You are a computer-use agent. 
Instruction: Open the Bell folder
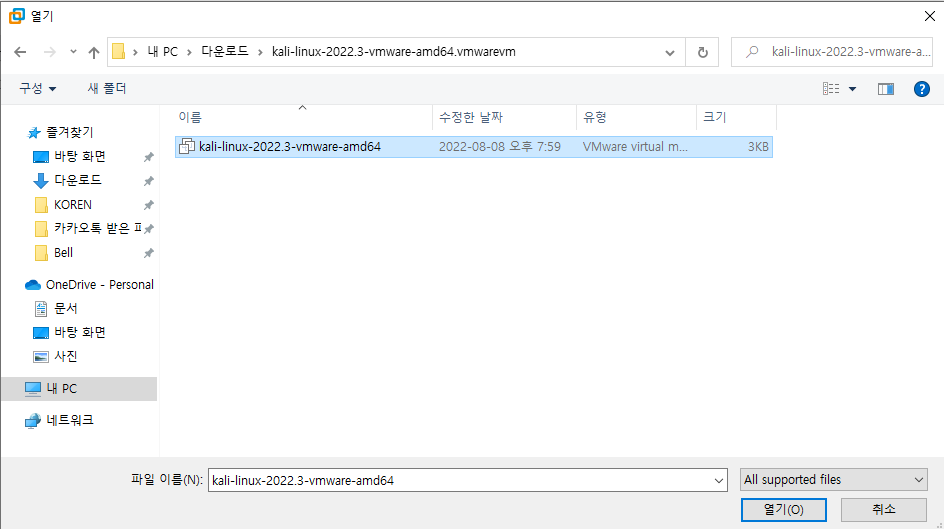(x=63, y=253)
